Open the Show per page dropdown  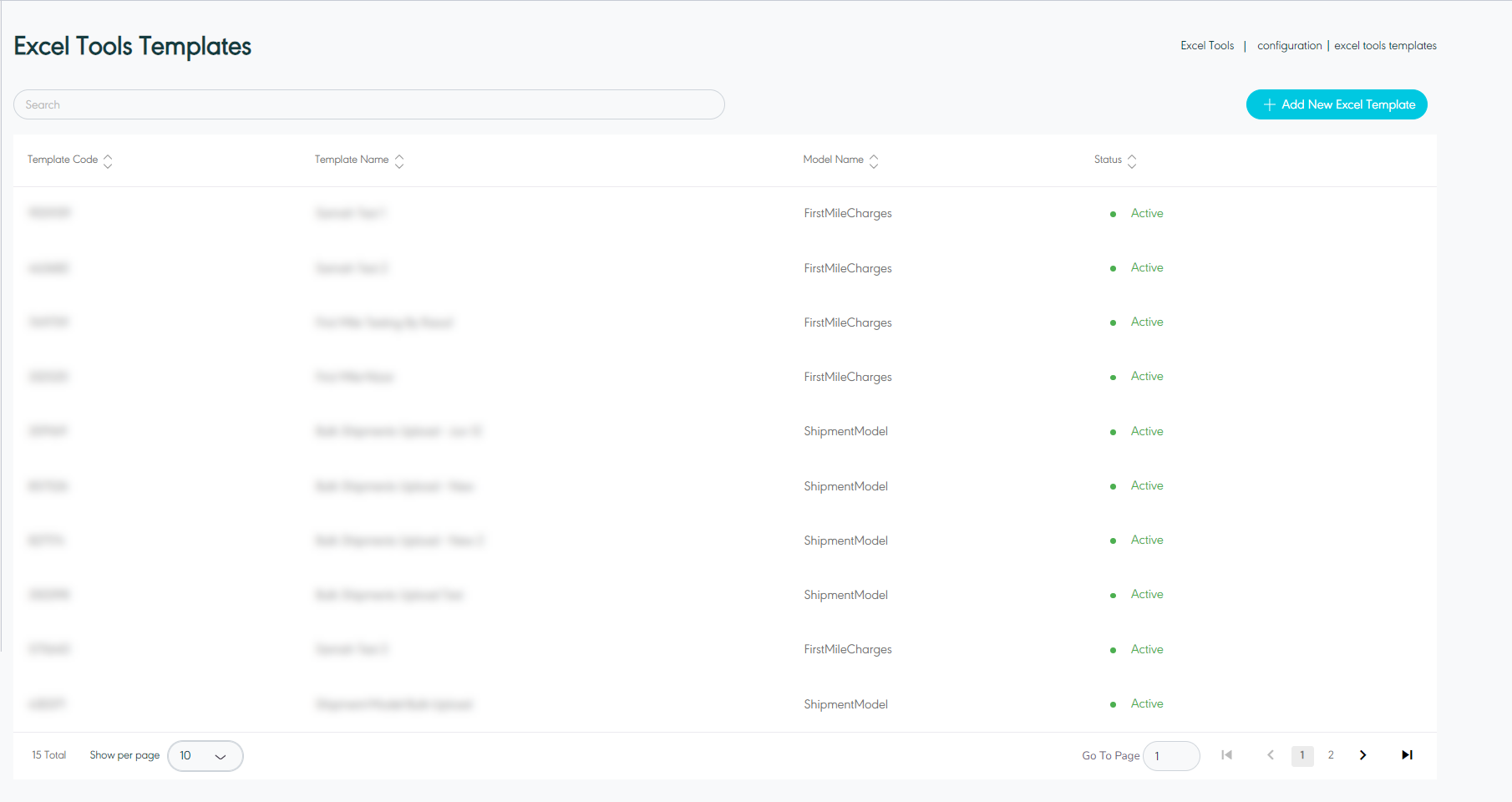click(205, 756)
